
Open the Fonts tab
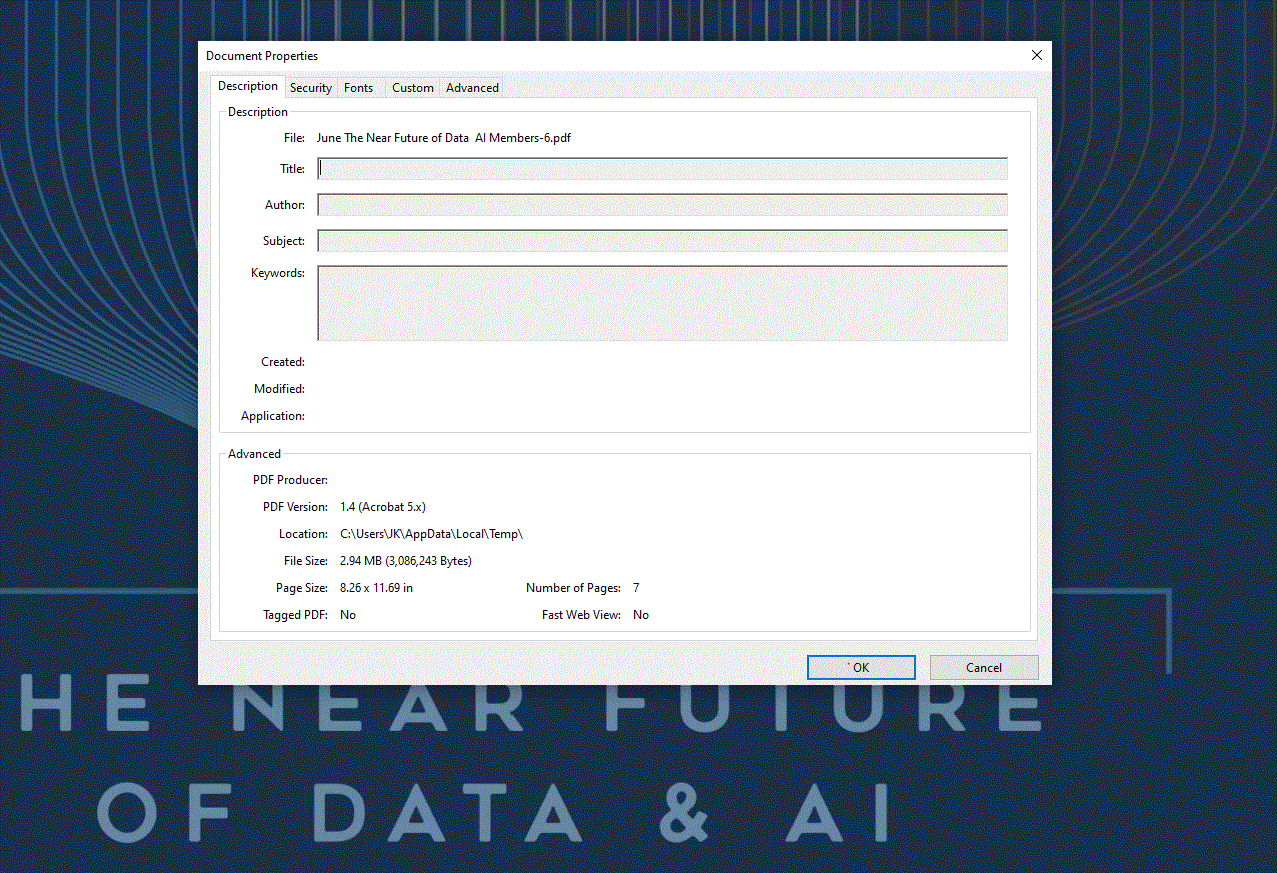(358, 88)
